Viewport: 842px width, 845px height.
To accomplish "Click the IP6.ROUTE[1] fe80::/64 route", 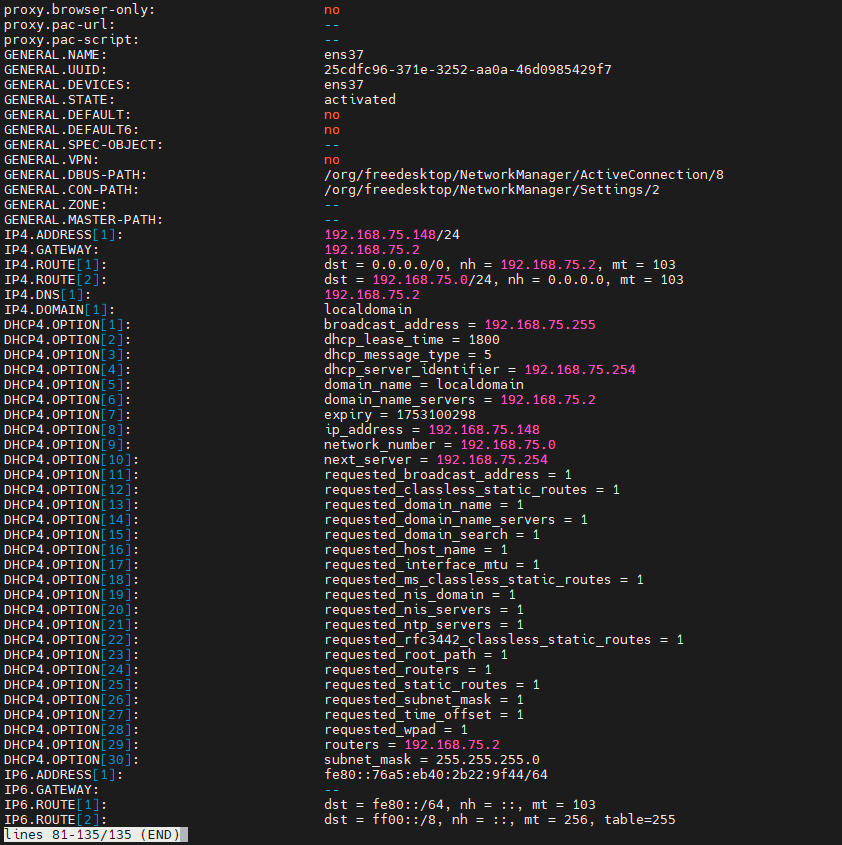I will (459, 805).
